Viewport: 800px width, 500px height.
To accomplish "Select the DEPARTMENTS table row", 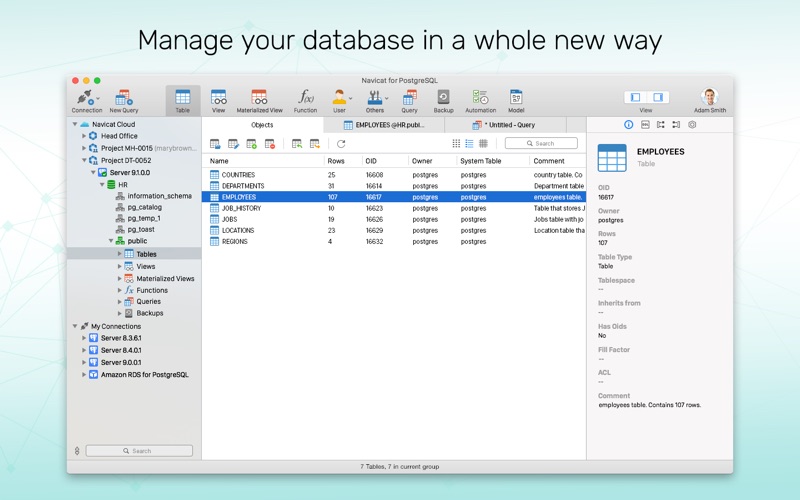I will 243,186.
